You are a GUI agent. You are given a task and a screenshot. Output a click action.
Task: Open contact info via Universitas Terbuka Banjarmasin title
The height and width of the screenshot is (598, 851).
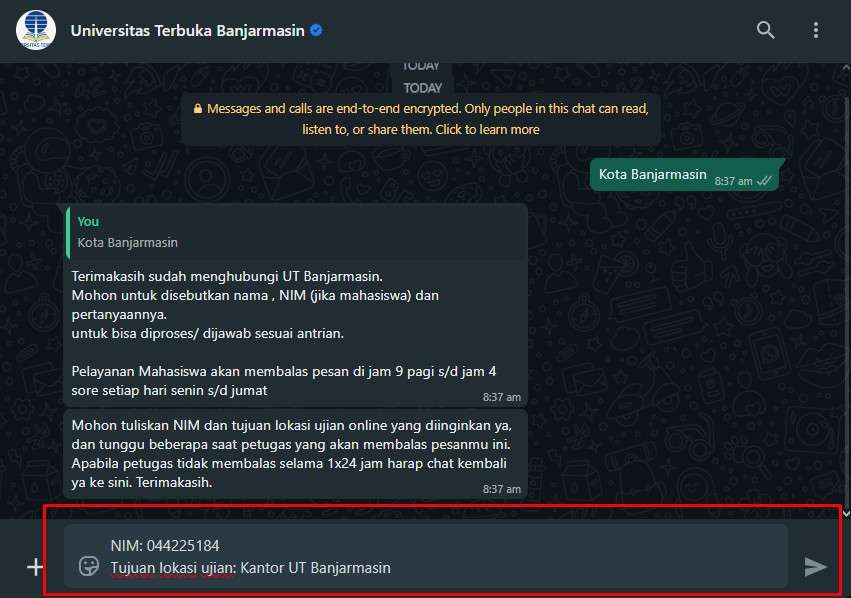pos(187,30)
